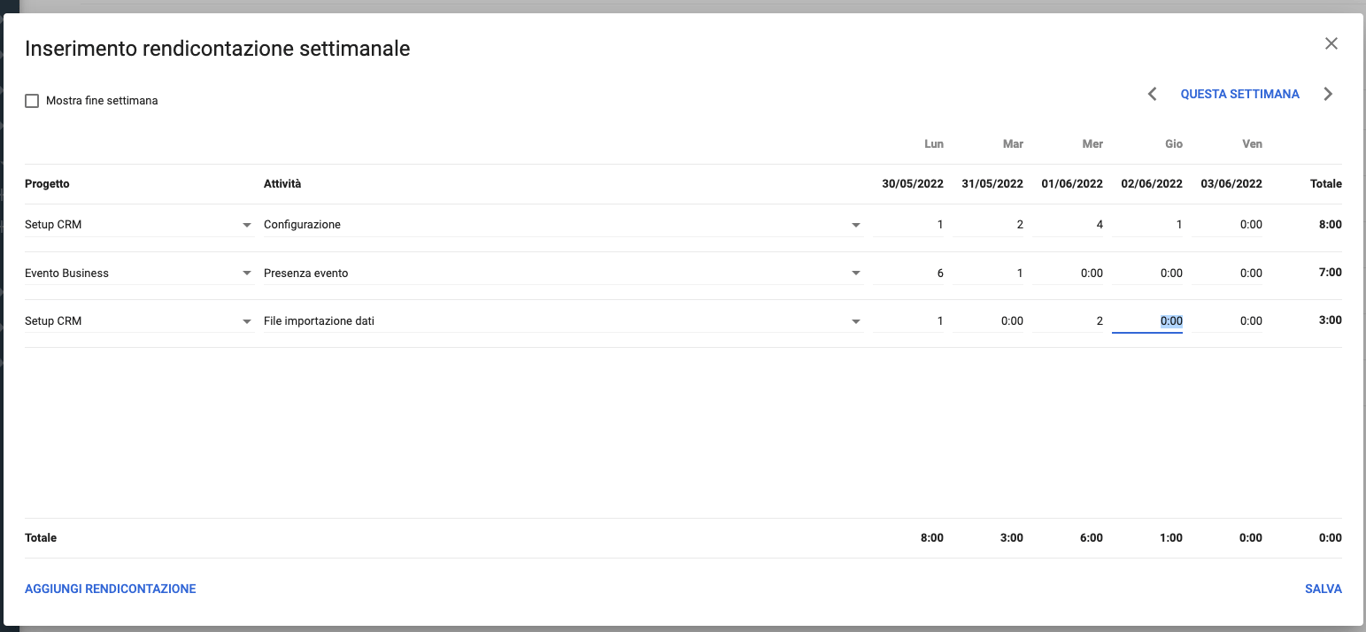Select Thursday hours field for File importazione dati
Image resolution: width=1366 pixels, height=632 pixels.
[1148, 321]
